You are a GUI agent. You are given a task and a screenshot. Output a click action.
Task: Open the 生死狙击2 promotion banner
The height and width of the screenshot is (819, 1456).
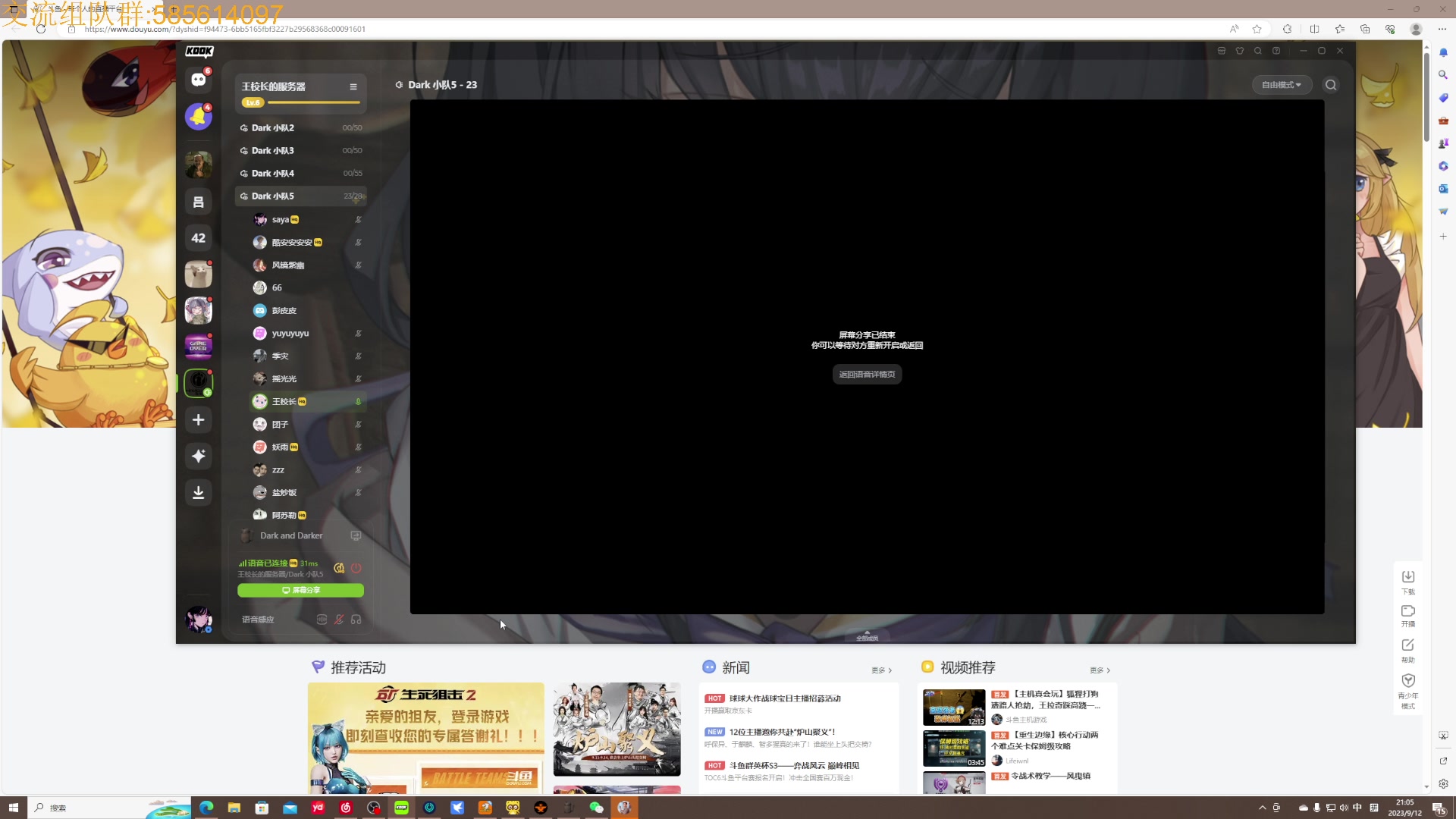[x=425, y=739]
